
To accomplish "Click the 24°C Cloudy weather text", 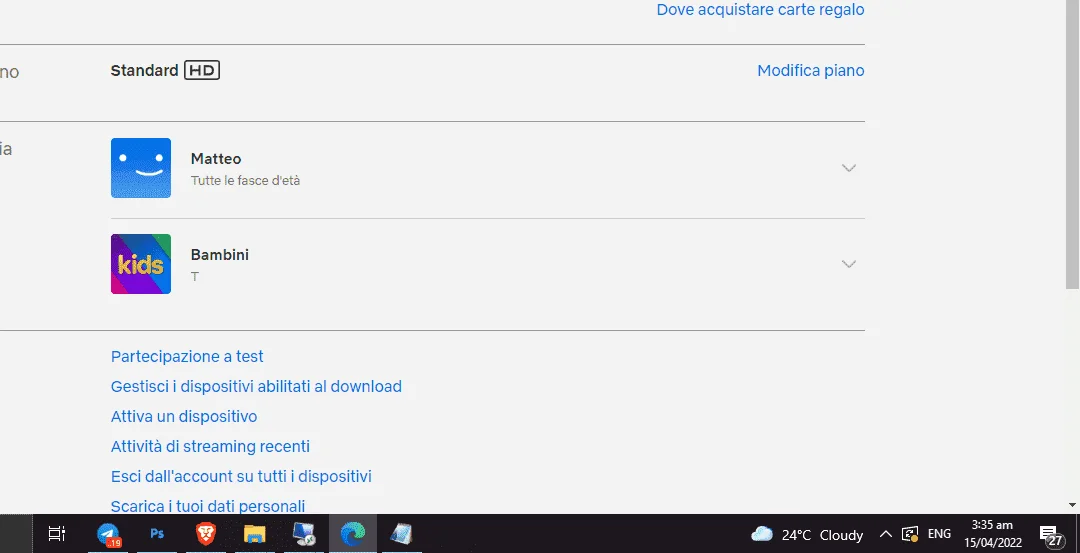I will click(x=822, y=534).
